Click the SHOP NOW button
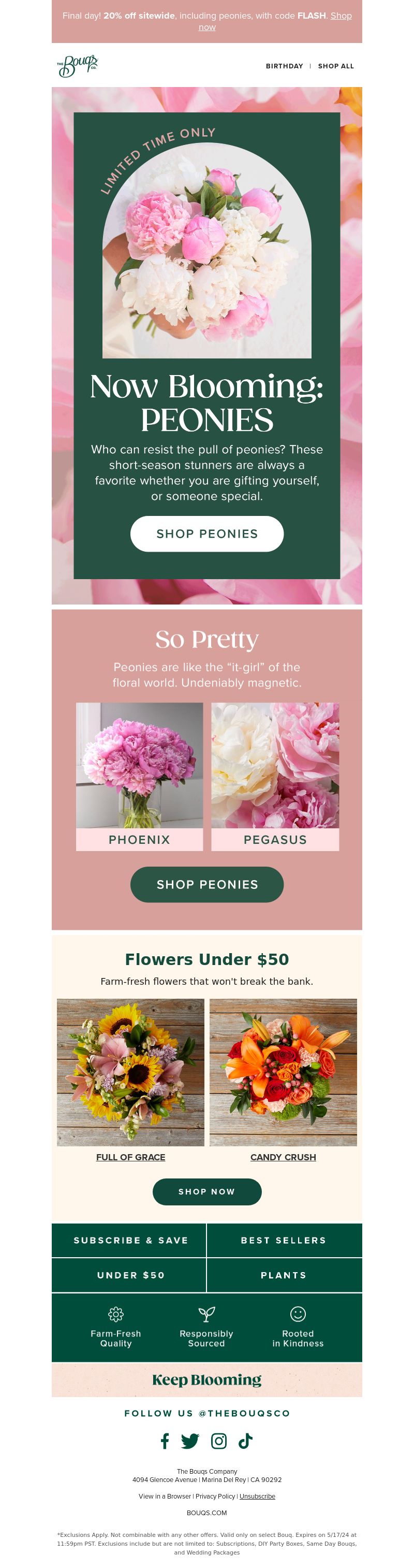Screen dimensions: 414x1568 pyautogui.click(x=206, y=1192)
